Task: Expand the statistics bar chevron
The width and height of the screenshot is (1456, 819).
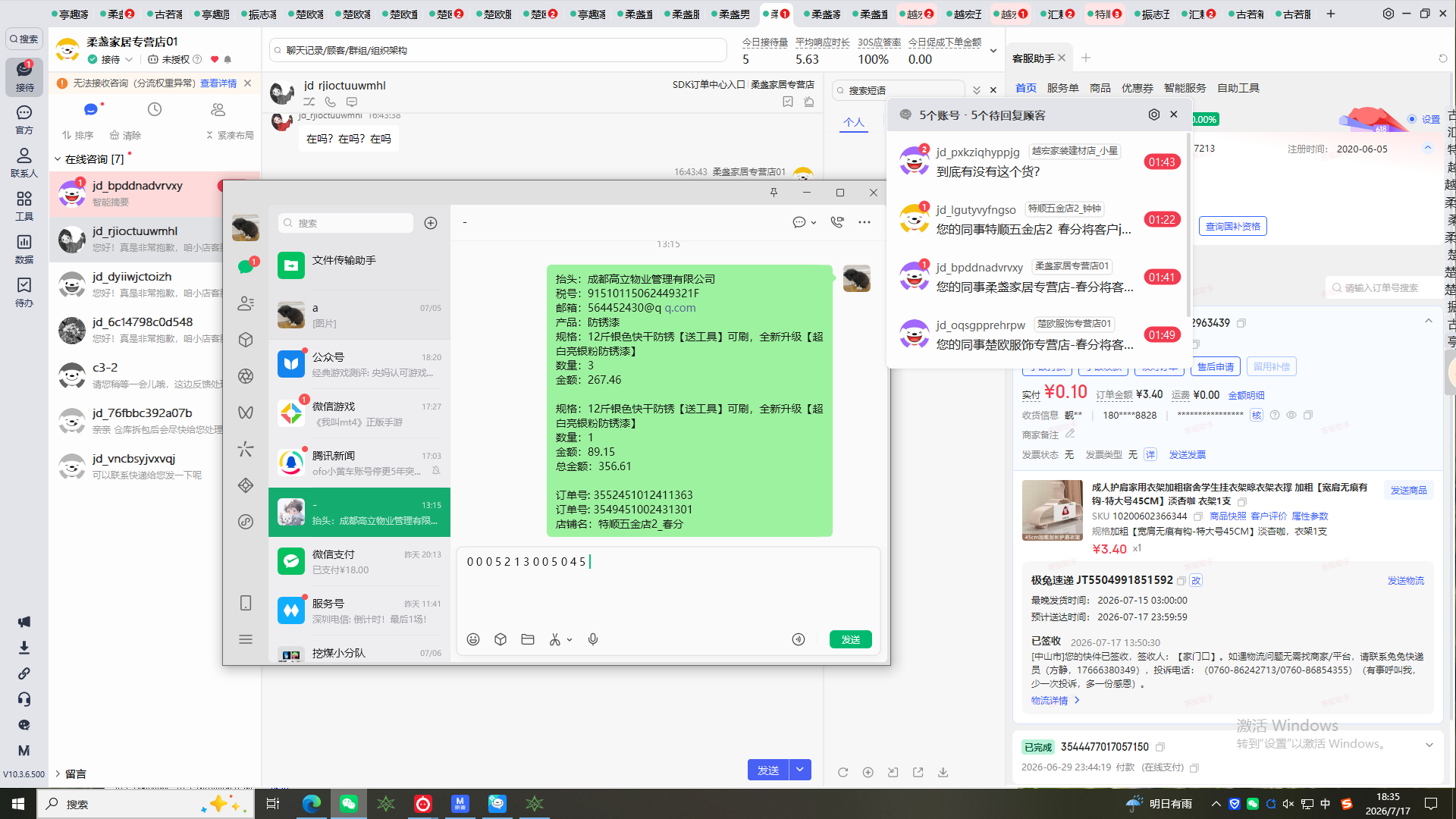Action: [993, 51]
